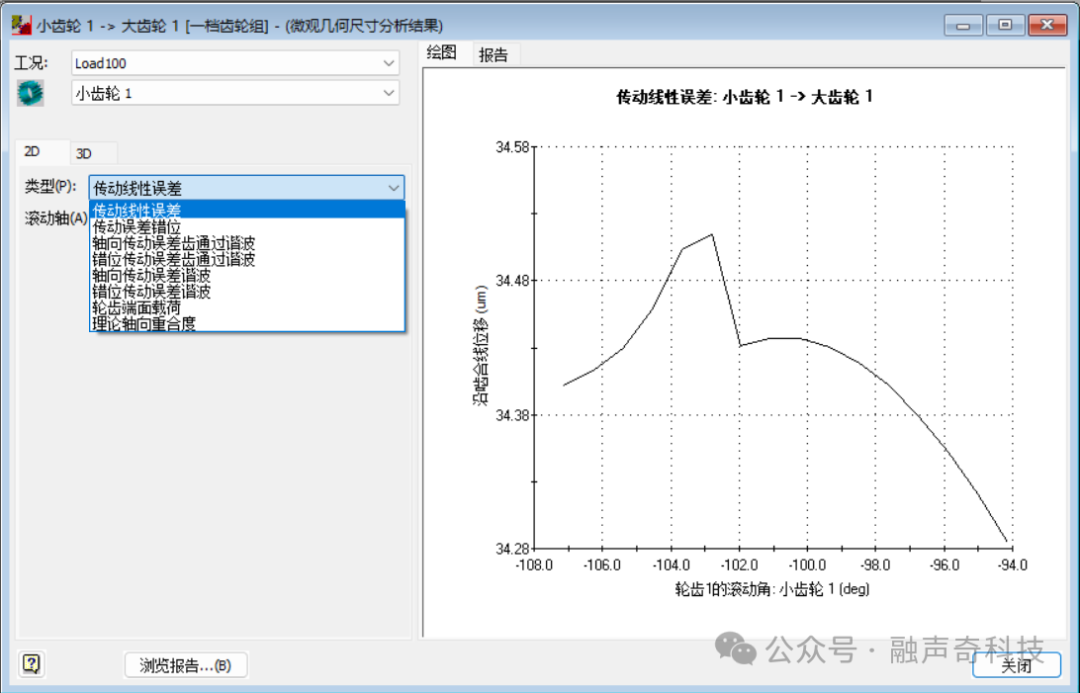Click the -100.0 x-axis value
This screenshot has height=693, width=1080.
[x=807, y=566]
